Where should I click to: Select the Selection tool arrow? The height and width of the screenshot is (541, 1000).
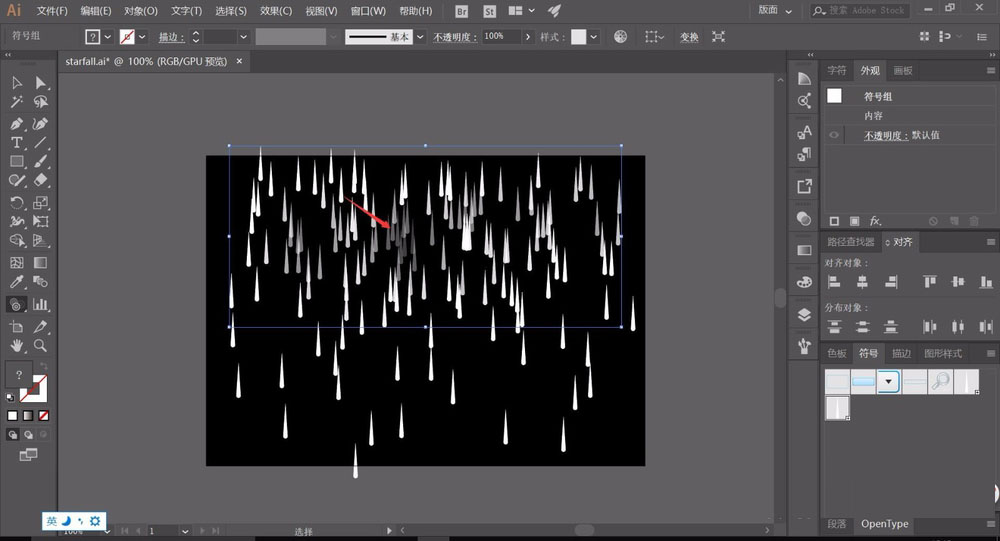17,83
